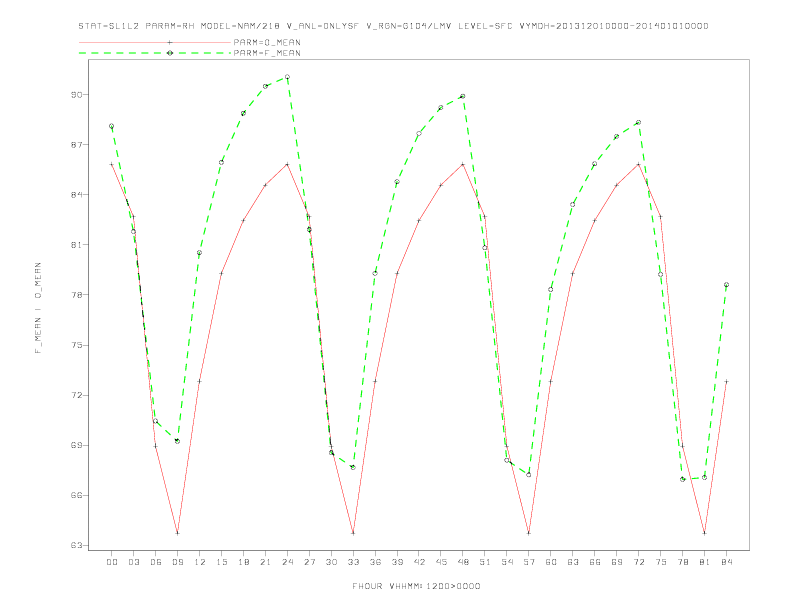Screen dimensions: 792x612
Task: Click forecast hour label 12
Action: pos(200,562)
